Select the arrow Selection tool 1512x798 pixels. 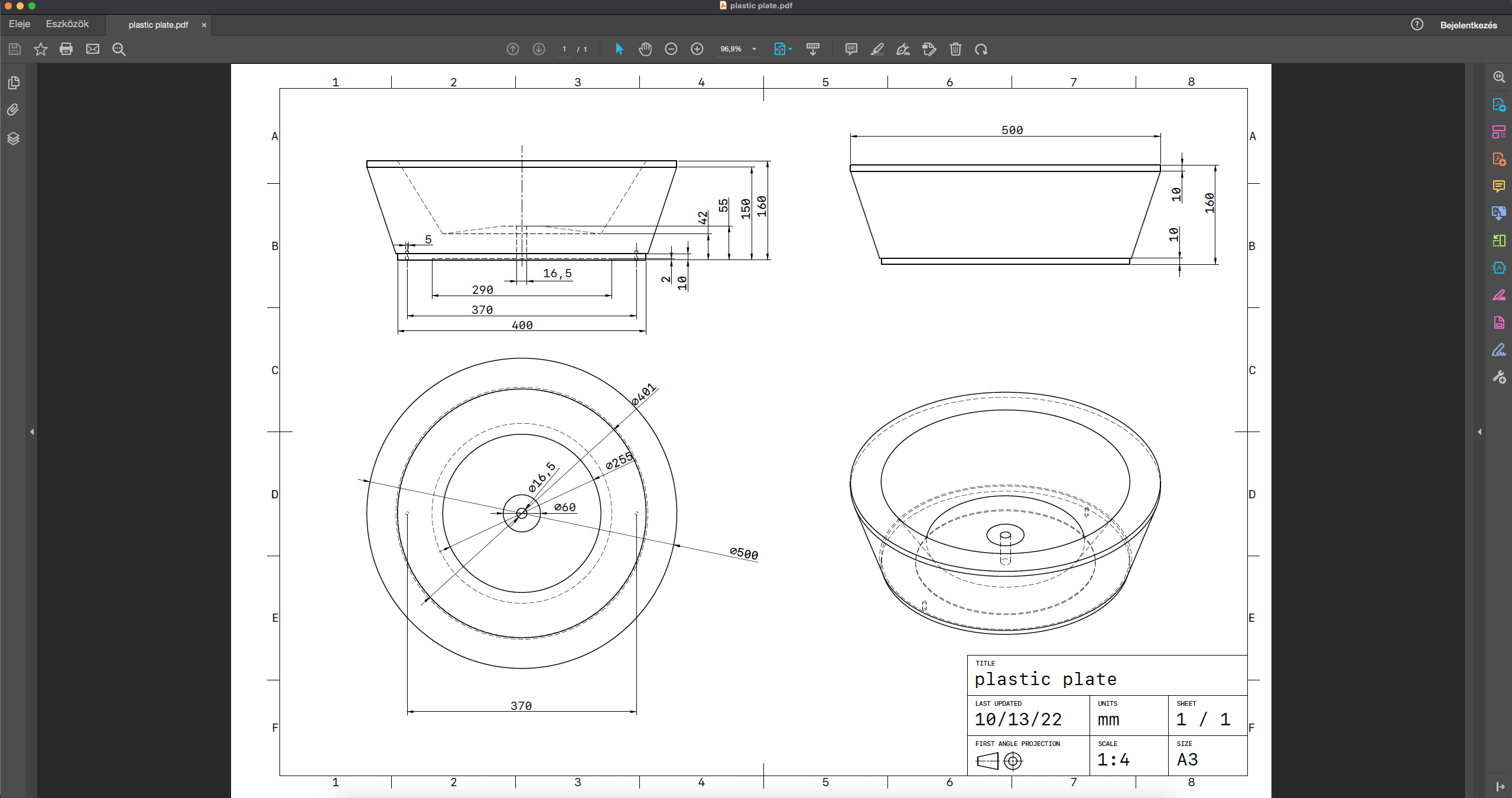click(619, 49)
